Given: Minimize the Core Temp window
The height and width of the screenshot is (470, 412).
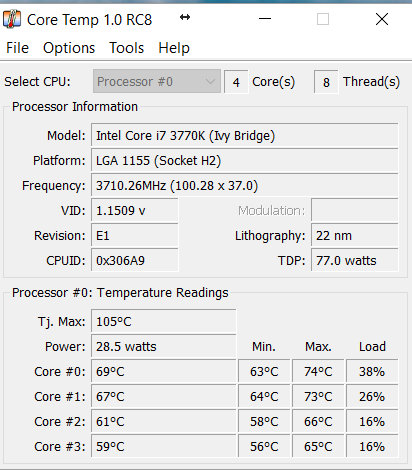Looking at the screenshot, I should 265,19.
